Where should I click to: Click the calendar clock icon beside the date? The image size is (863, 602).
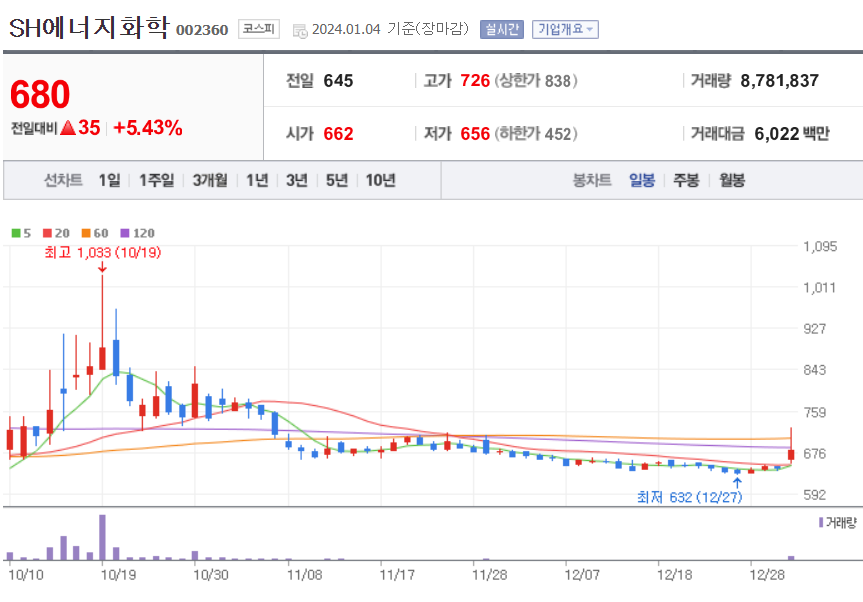click(x=300, y=31)
